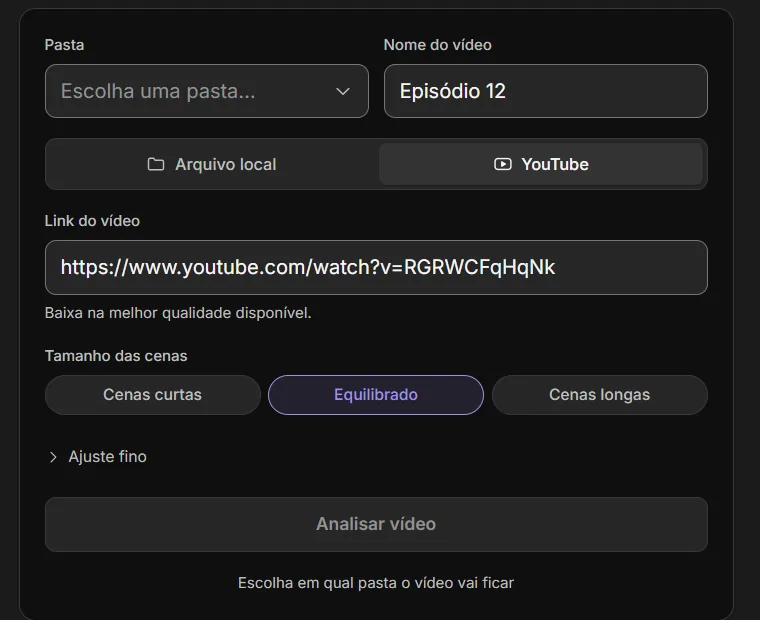The width and height of the screenshot is (760, 620).
Task: Click the chevron arrow in the Pasta dropdown
Action: [343, 91]
